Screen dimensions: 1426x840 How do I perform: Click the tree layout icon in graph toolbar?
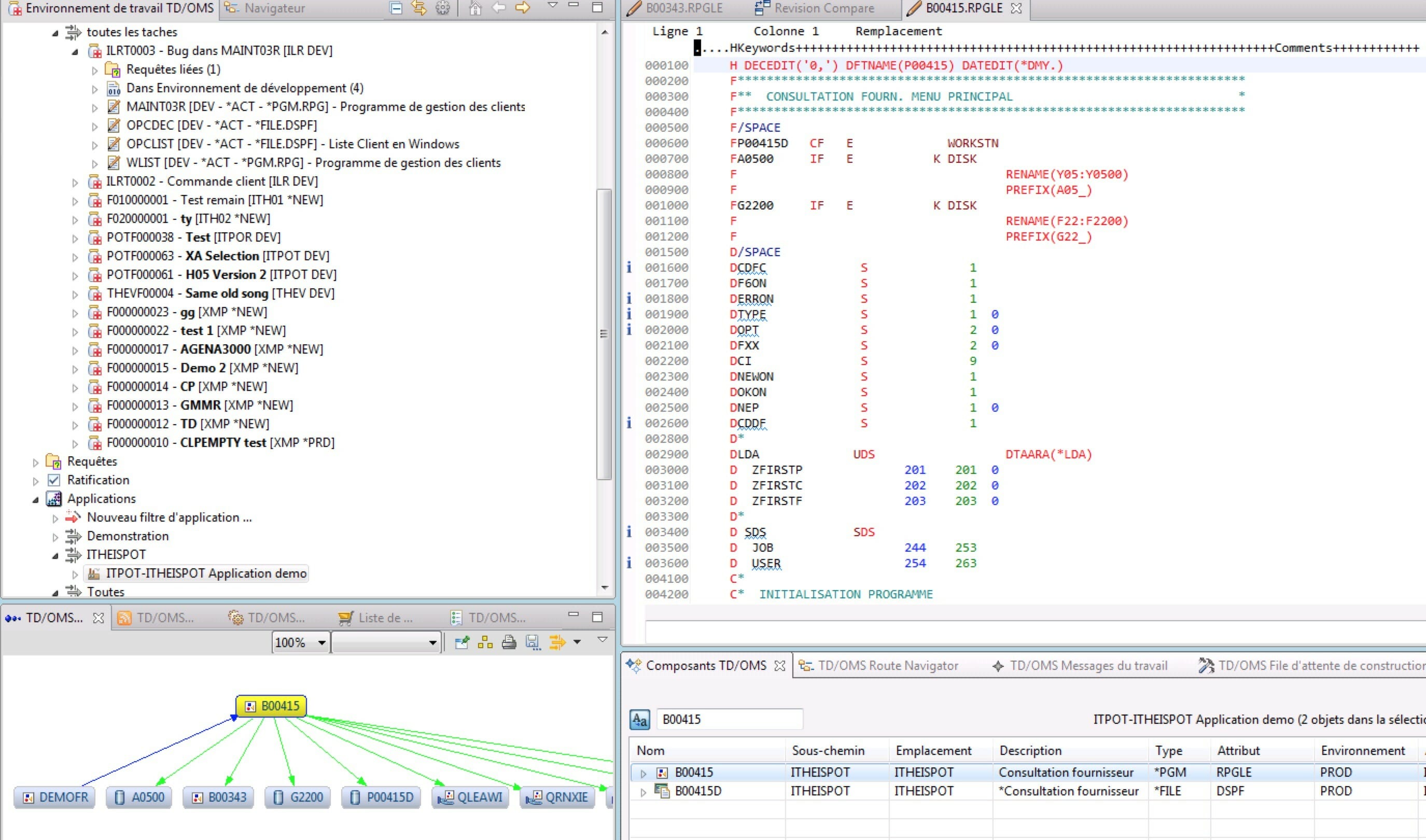485,642
